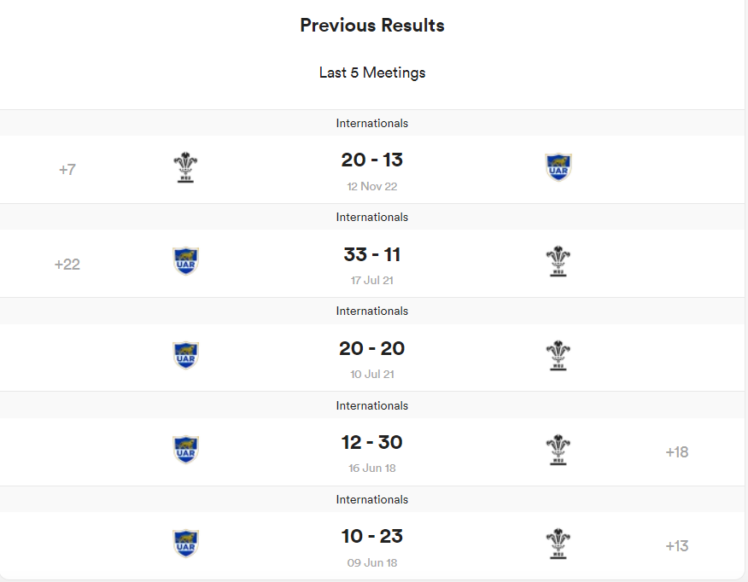Viewport: 748px width, 582px height.
Task: Click the +22 winning margin label
Action: tap(67, 264)
